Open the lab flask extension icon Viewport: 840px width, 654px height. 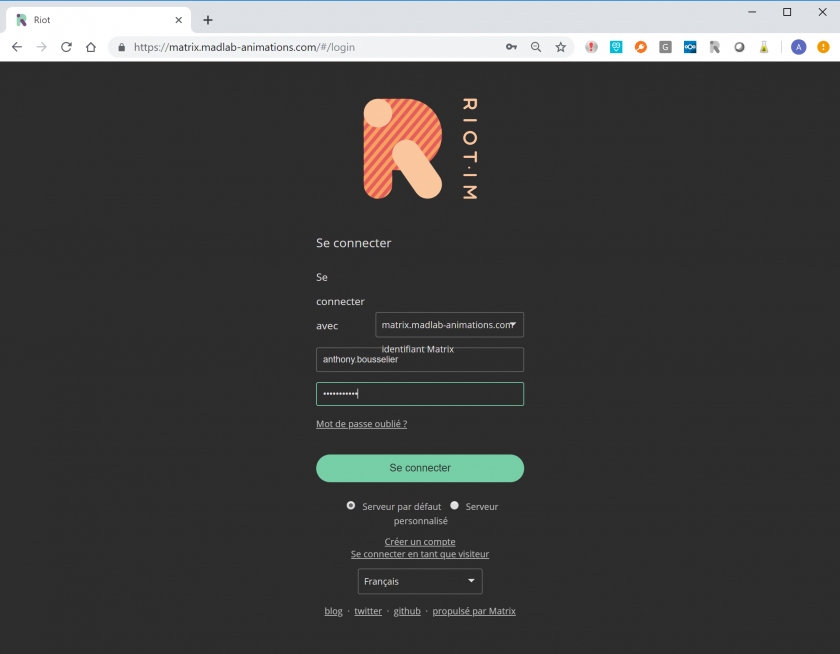764,47
